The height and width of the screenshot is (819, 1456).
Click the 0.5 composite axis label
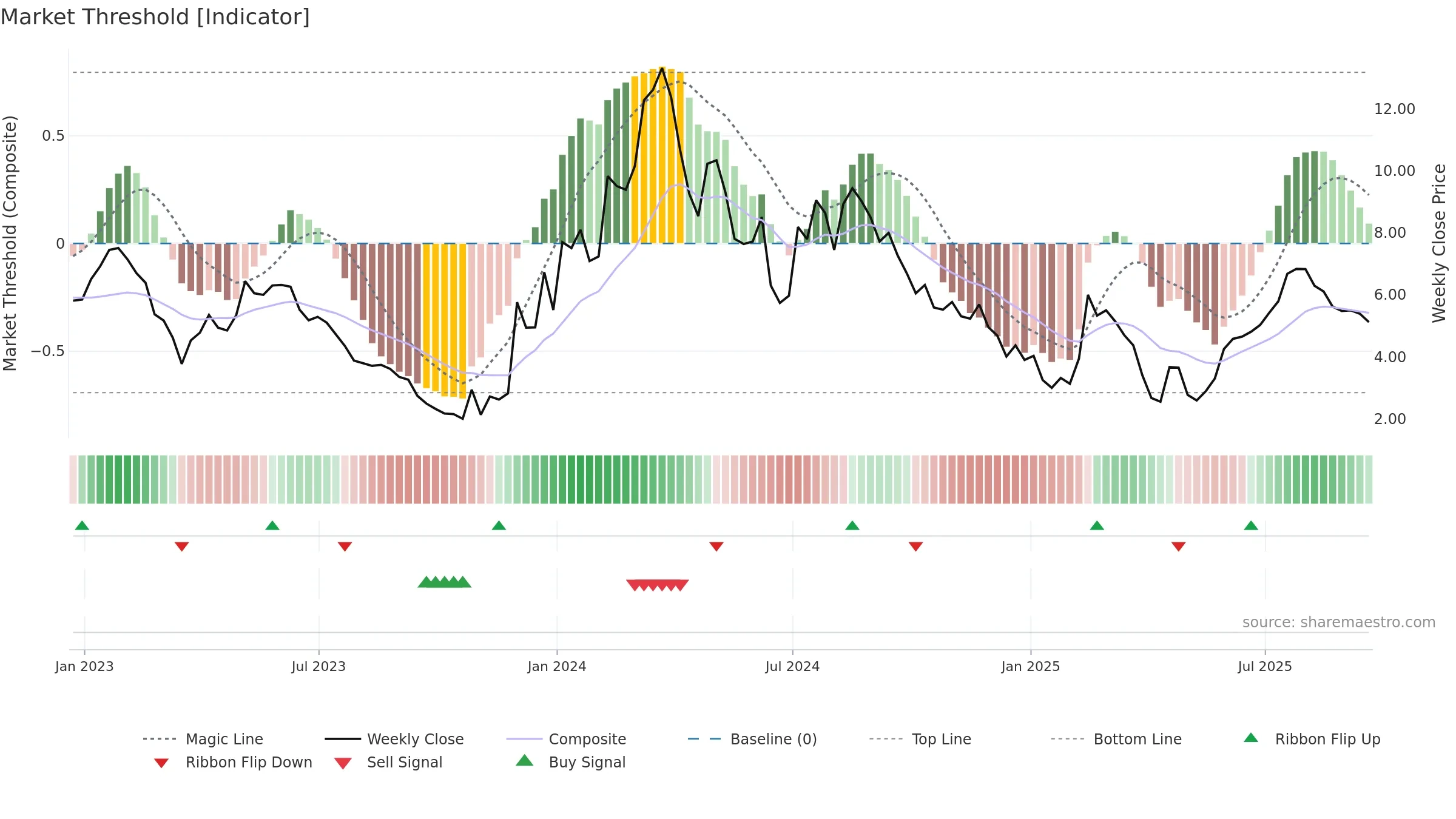[53, 136]
